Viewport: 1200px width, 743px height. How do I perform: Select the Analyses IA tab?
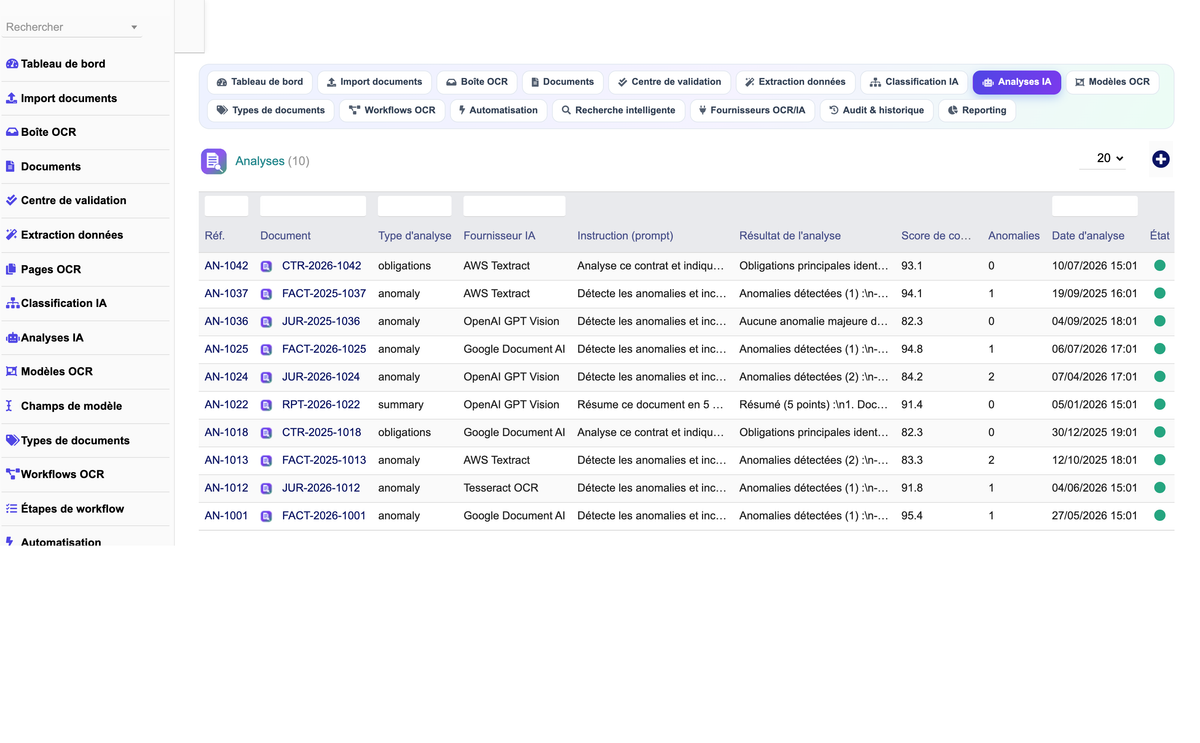(x=1017, y=82)
